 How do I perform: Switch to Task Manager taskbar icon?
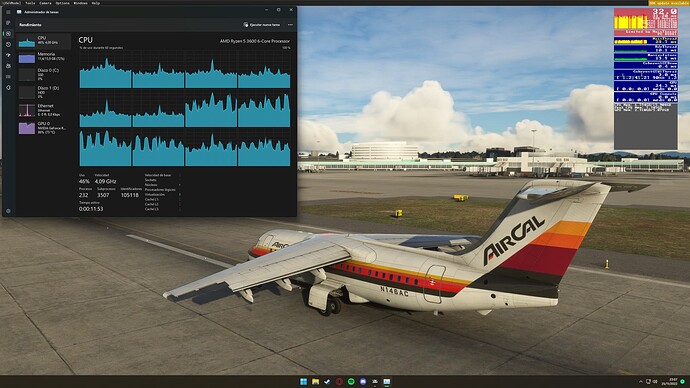point(386,381)
